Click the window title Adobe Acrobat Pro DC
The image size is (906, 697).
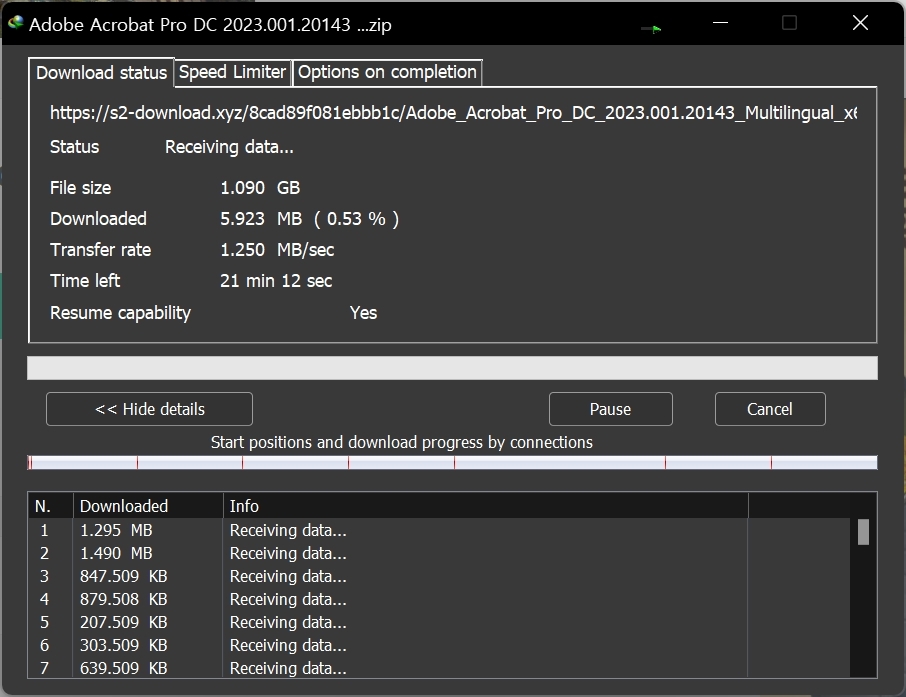[210, 24]
